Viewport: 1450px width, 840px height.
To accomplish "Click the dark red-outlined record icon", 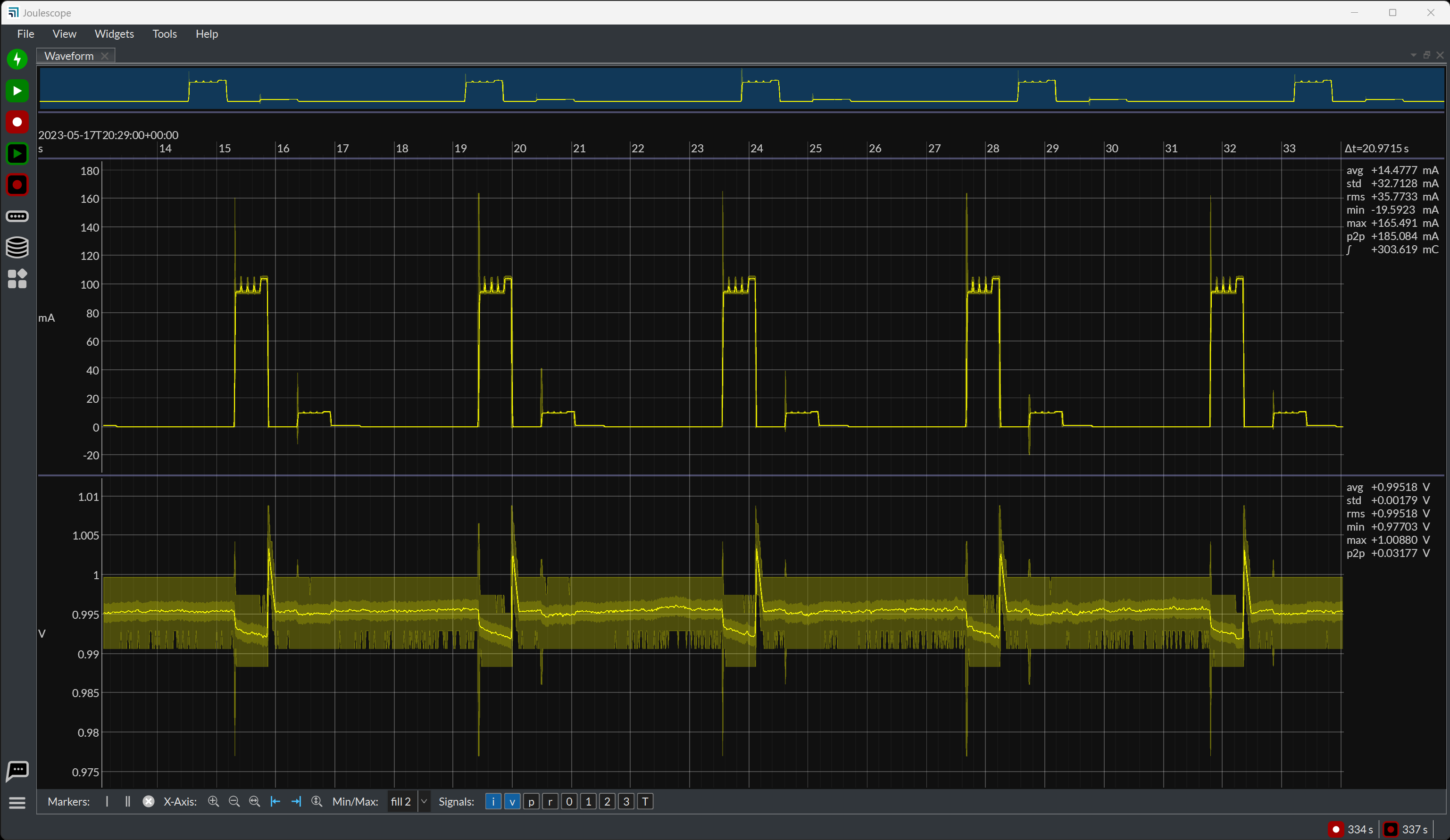I will click(17, 185).
